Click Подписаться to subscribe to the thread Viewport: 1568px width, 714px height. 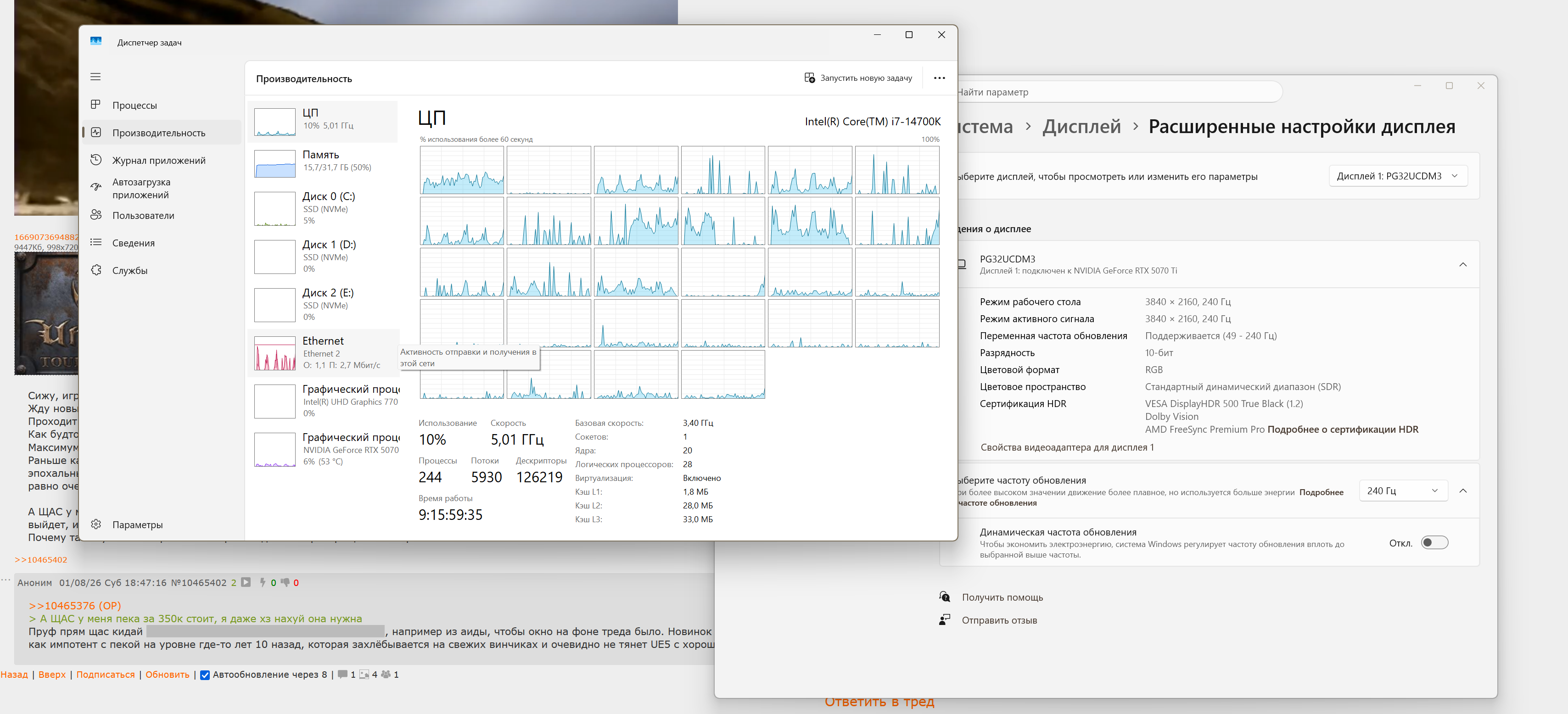coord(105,675)
